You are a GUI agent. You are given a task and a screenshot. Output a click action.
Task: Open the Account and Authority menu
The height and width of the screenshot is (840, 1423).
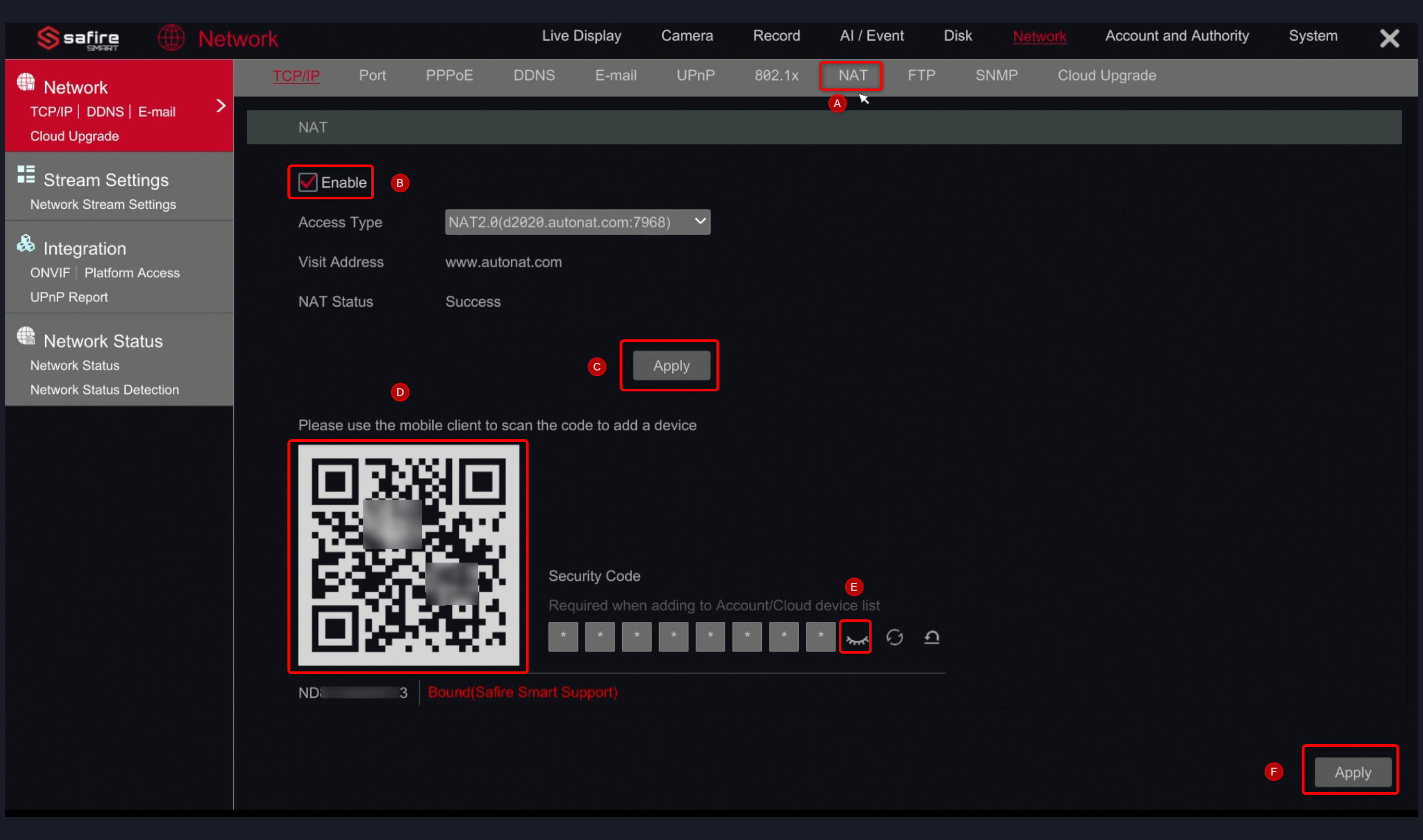tap(1177, 35)
